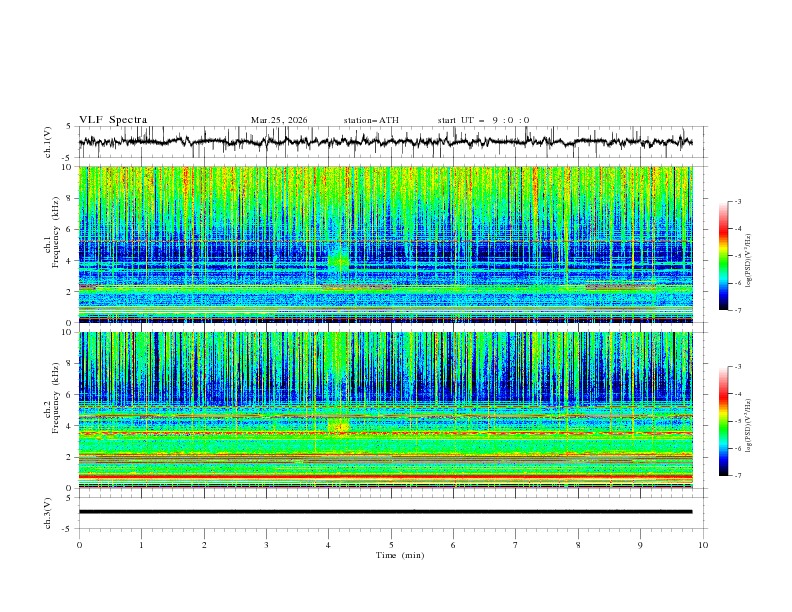
Task: Click the ch.3(V) flat black trace
Action: tap(390, 512)
